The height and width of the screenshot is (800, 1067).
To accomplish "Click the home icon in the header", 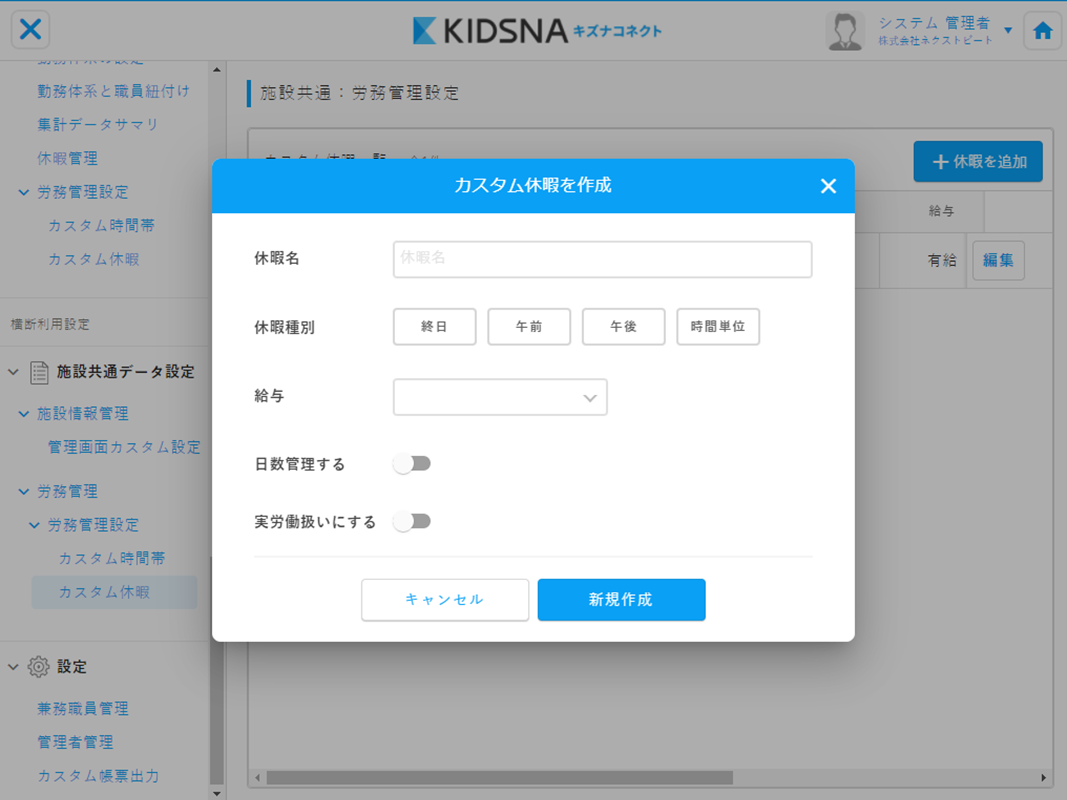I will pyautogui.click(x=1043, y=31).
